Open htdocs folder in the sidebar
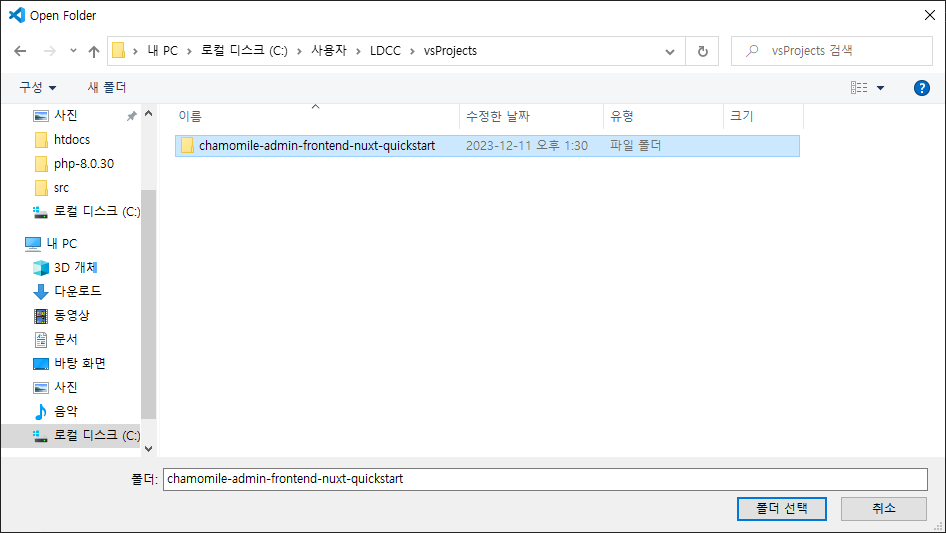 (x=71, y=139)
